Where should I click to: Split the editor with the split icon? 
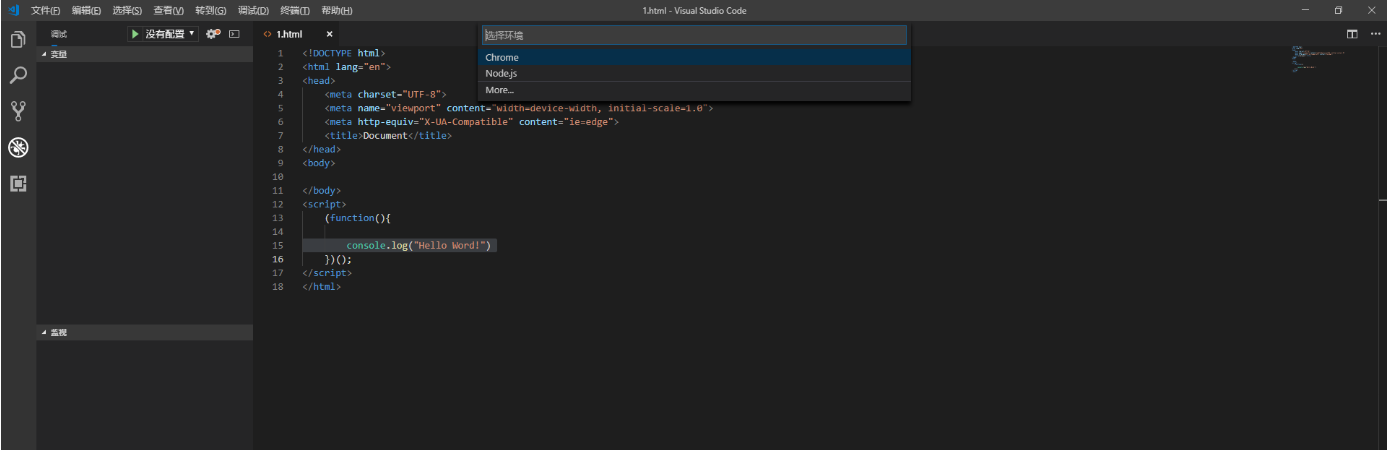click(x=1352, y=34)
